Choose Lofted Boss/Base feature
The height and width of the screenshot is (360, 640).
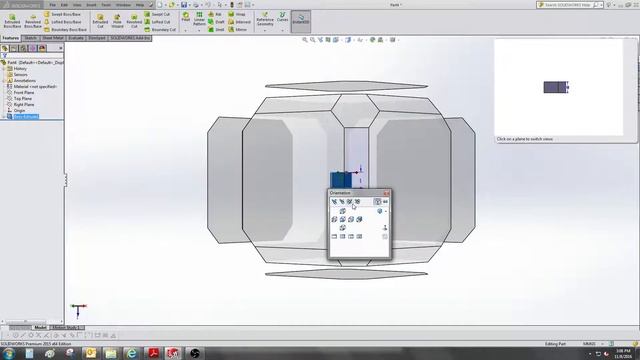[x=62, y=22]
